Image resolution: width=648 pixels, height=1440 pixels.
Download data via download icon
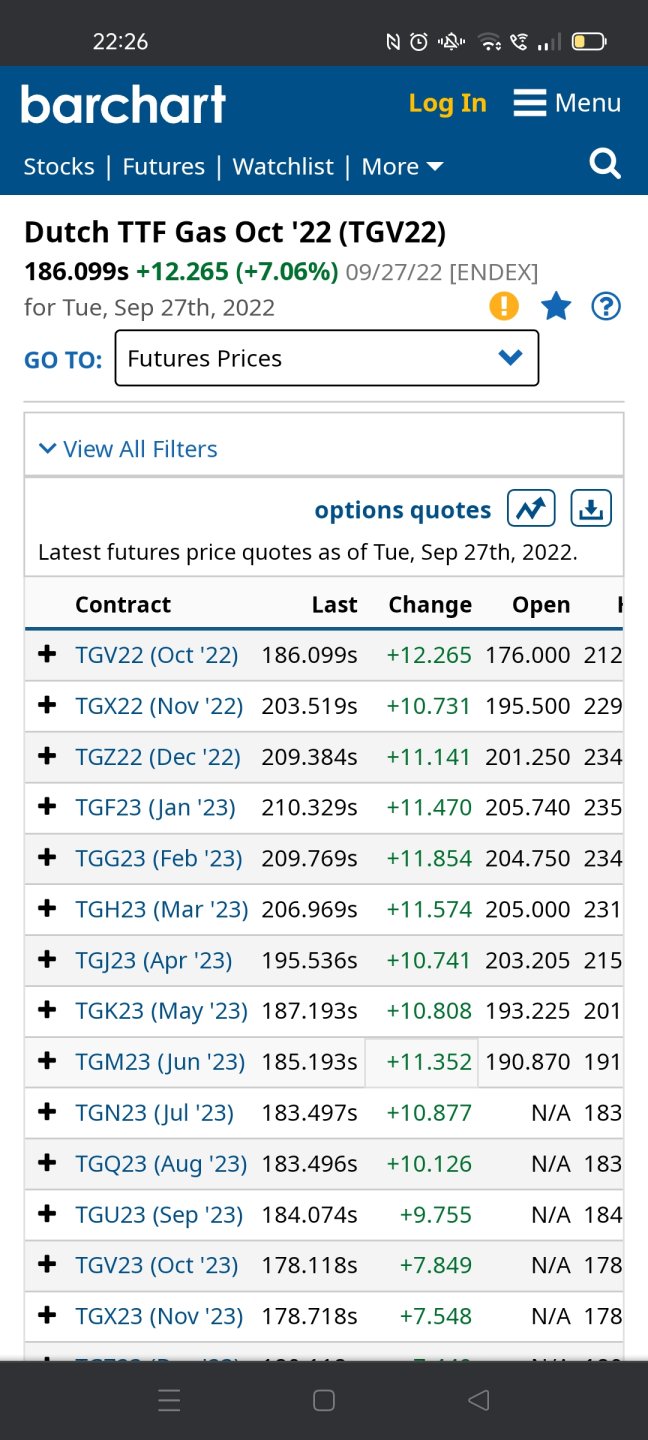591,509
